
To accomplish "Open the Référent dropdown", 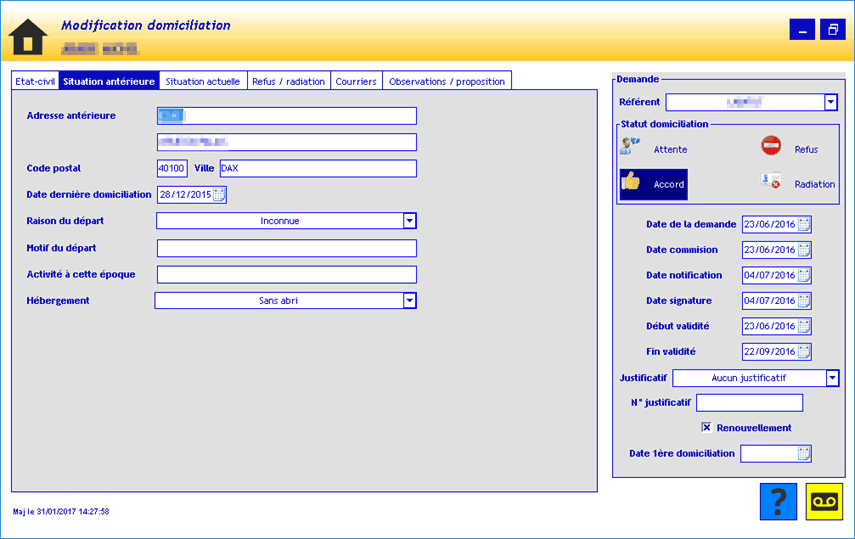I will pos(830,102).
